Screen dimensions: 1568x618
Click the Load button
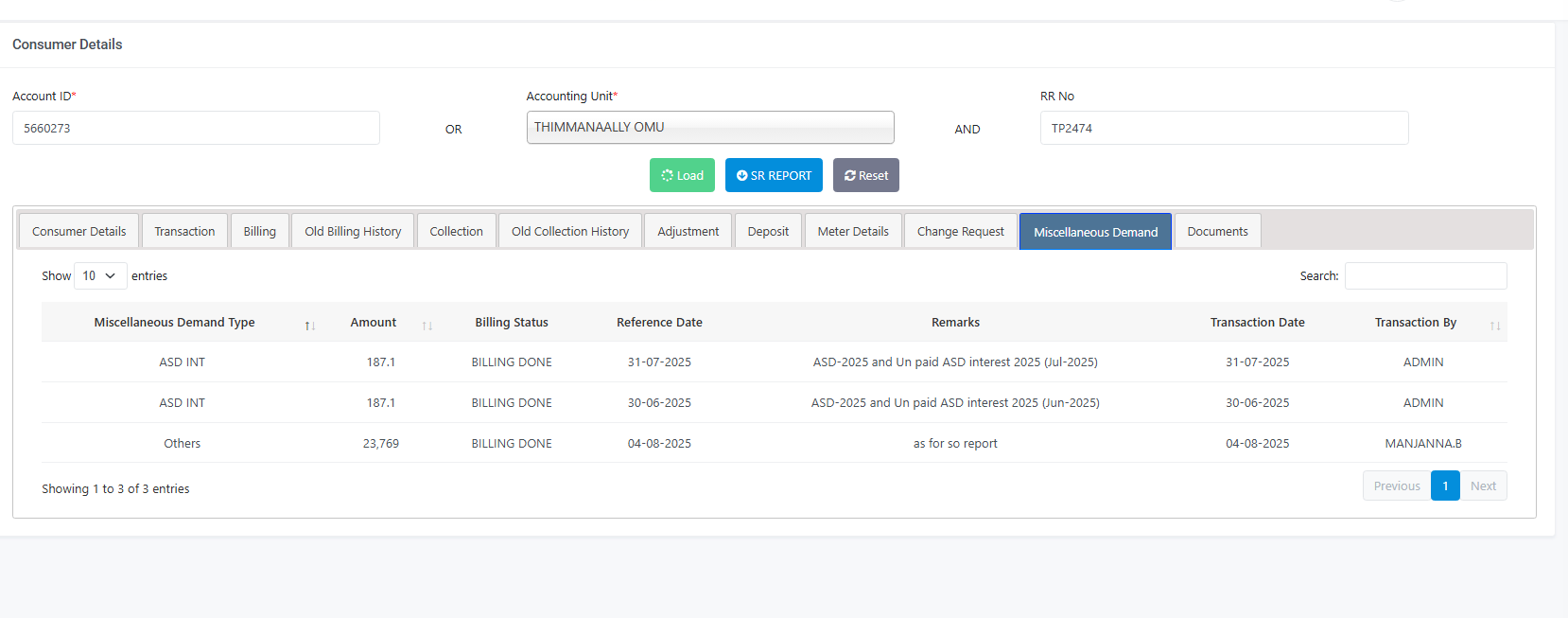[x=682, y=175]
